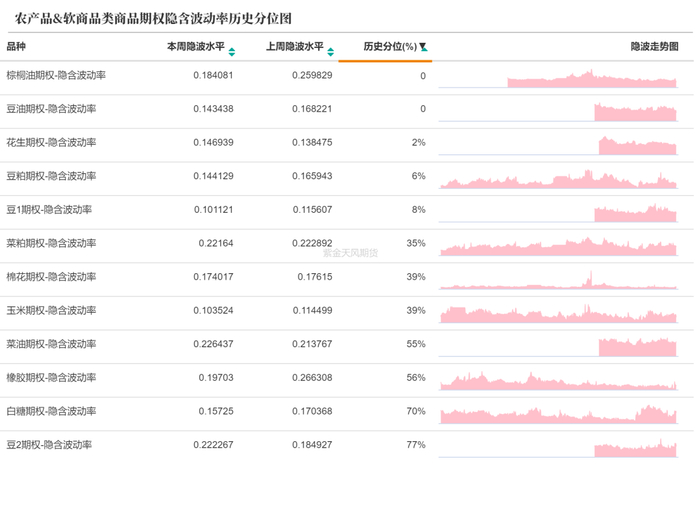Viewport: 700px width, 512px height.
Task: Select the 历史分位(%) header label
Action: tap(389, 47)
